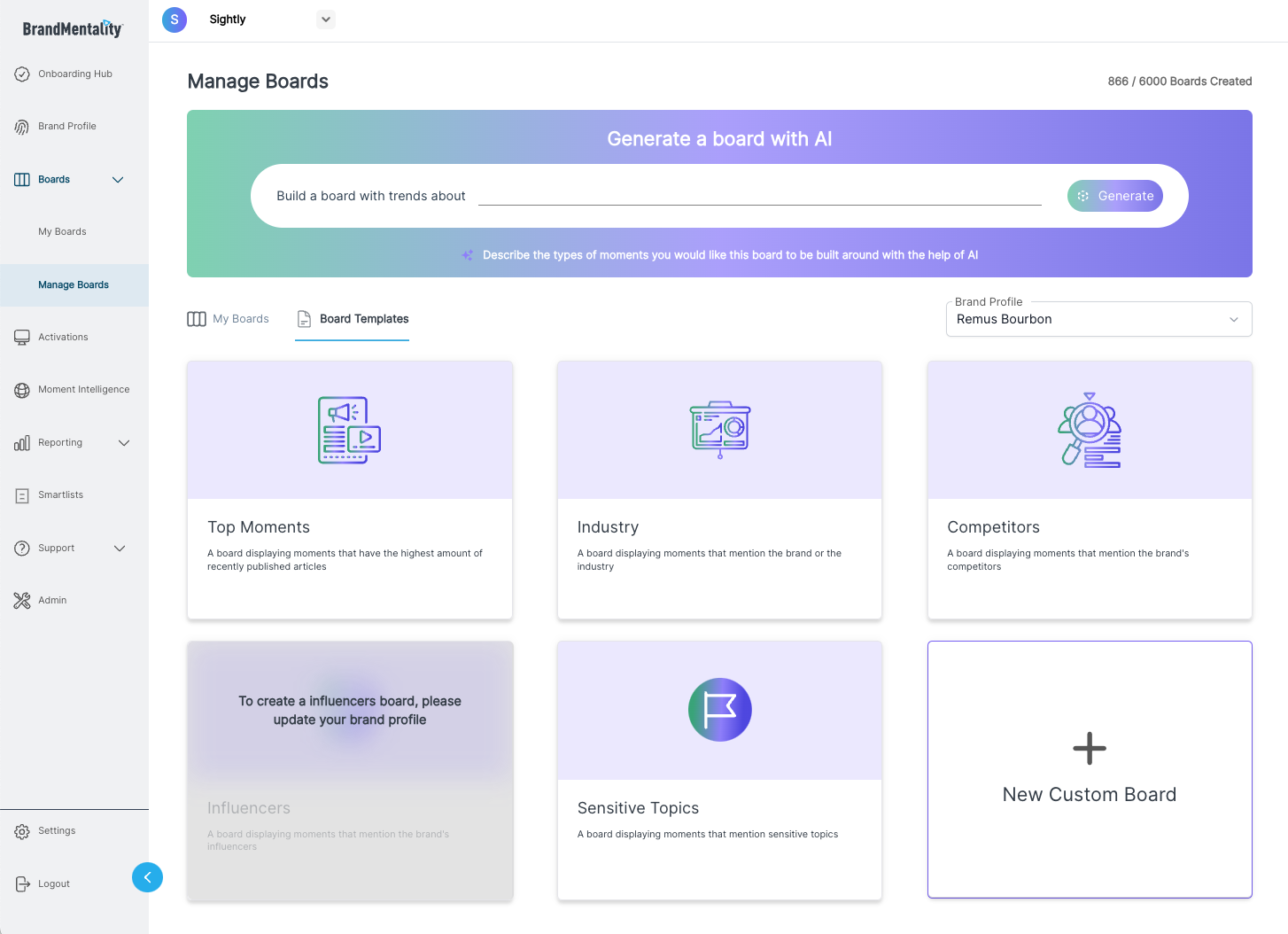Collapse sidebar with blue arrow button
This screenshot has height=934, width=1288.
[x=147, y=877]
